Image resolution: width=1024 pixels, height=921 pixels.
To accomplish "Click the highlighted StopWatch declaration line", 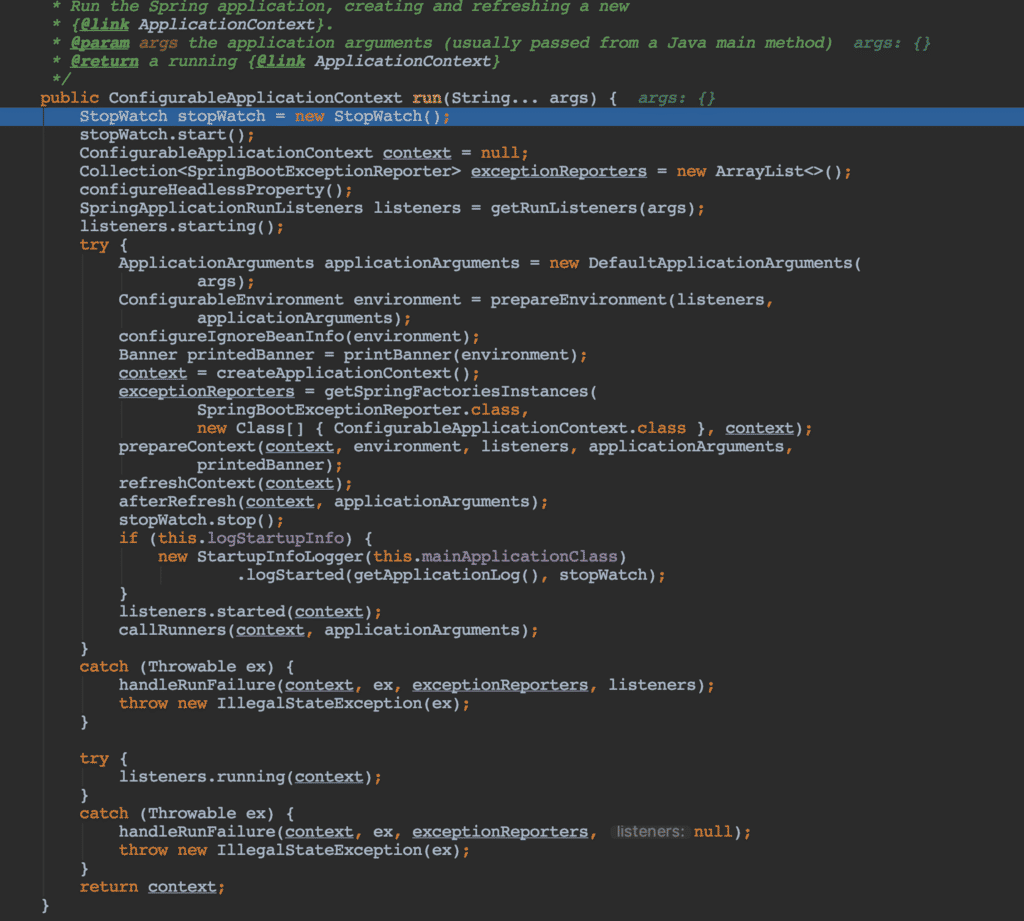I will pos(265,117).
